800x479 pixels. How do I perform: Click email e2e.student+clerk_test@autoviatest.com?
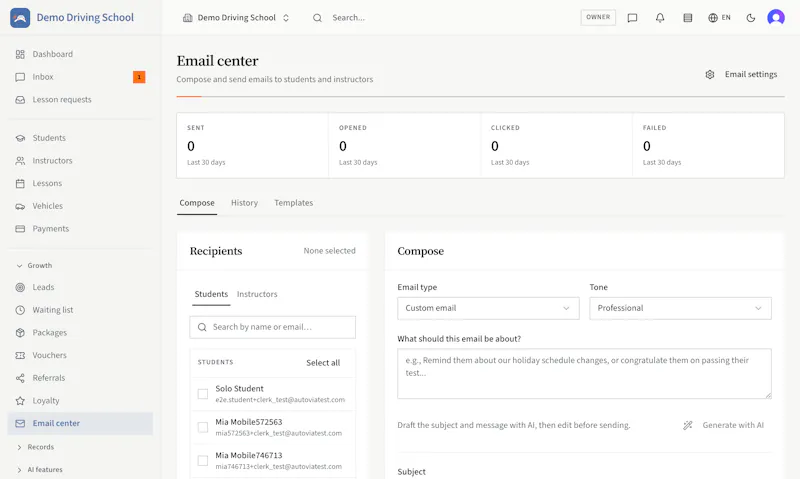pyautogui.click(x=280, y=400)
